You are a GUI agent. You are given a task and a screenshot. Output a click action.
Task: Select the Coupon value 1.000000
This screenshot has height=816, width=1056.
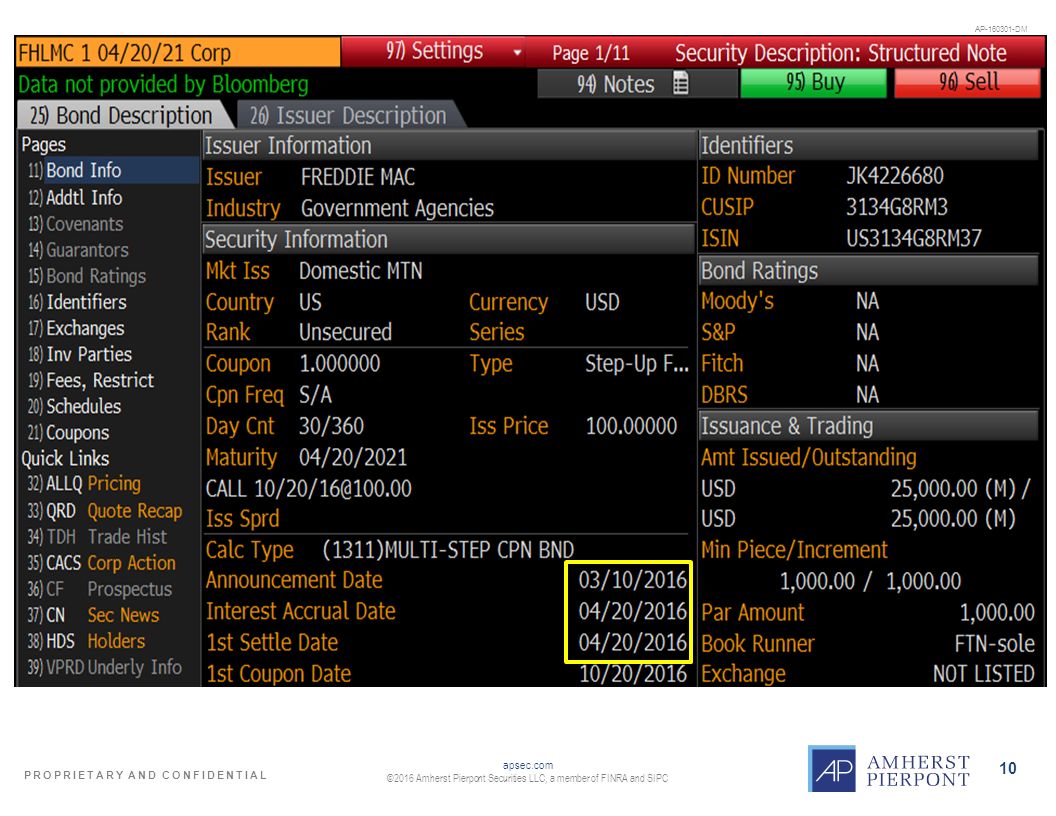pos(339,364)
